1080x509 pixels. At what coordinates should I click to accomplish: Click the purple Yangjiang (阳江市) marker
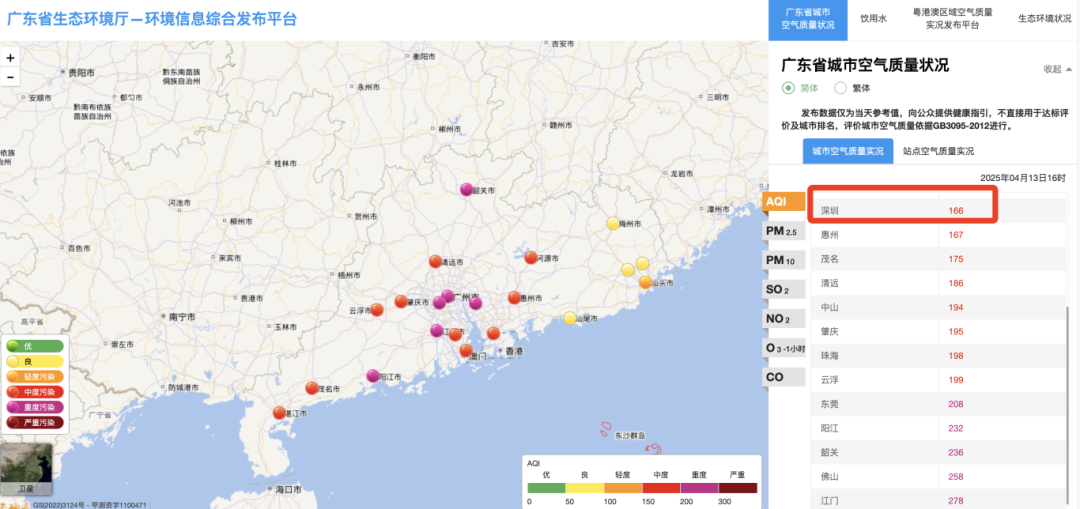(x=373, y=376)
